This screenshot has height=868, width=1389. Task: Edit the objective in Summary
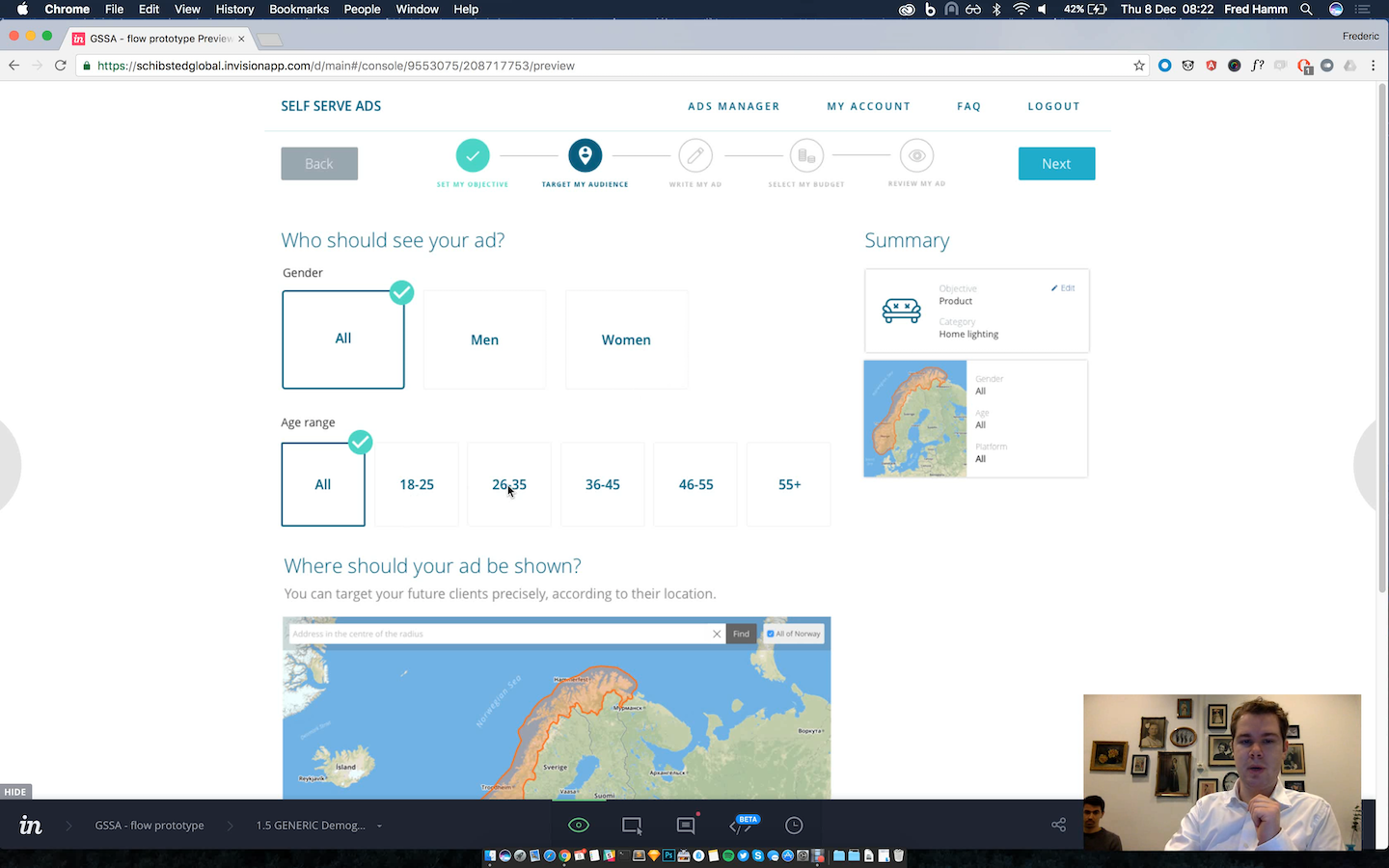(1063, 287)
